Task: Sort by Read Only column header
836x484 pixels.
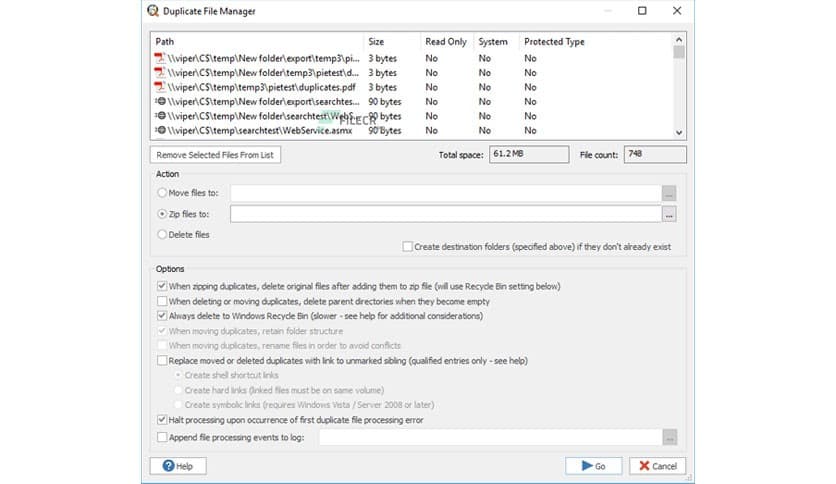Action: click(x=447, y=42)
